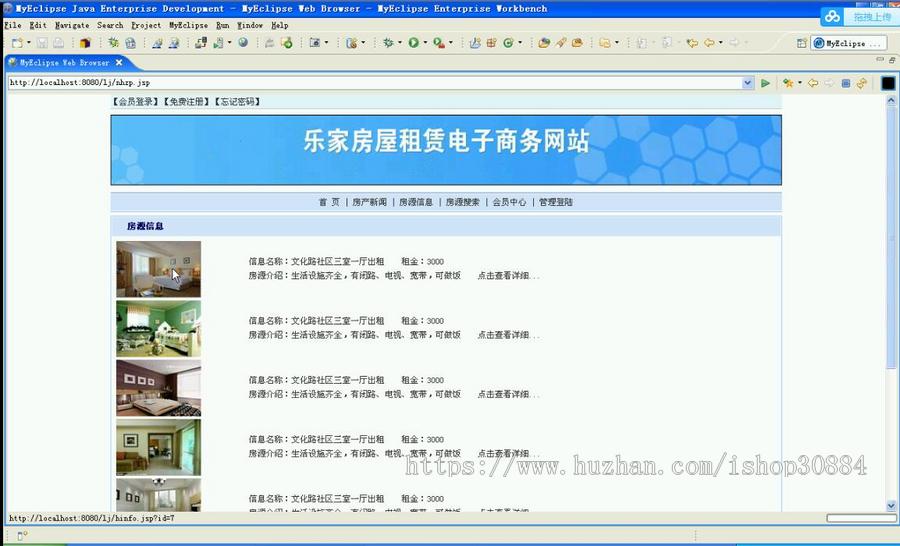900x546 pixels.
Task: Click the green children's room thumbnail
Action: [158, 328]
